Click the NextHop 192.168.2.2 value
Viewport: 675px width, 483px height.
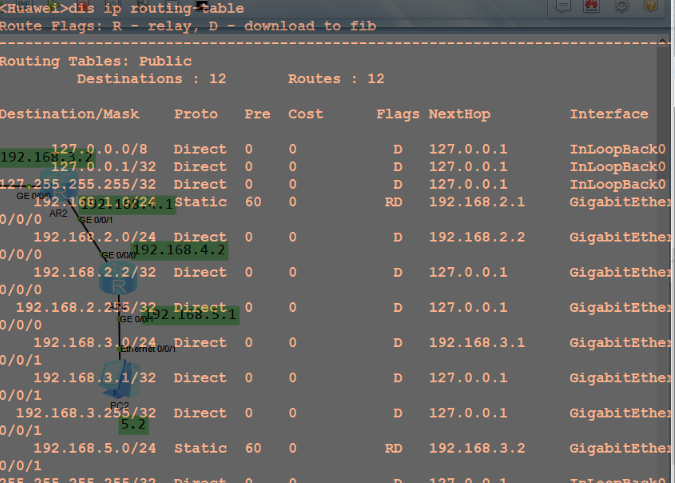pyautogui.click(x=477, y=238)
